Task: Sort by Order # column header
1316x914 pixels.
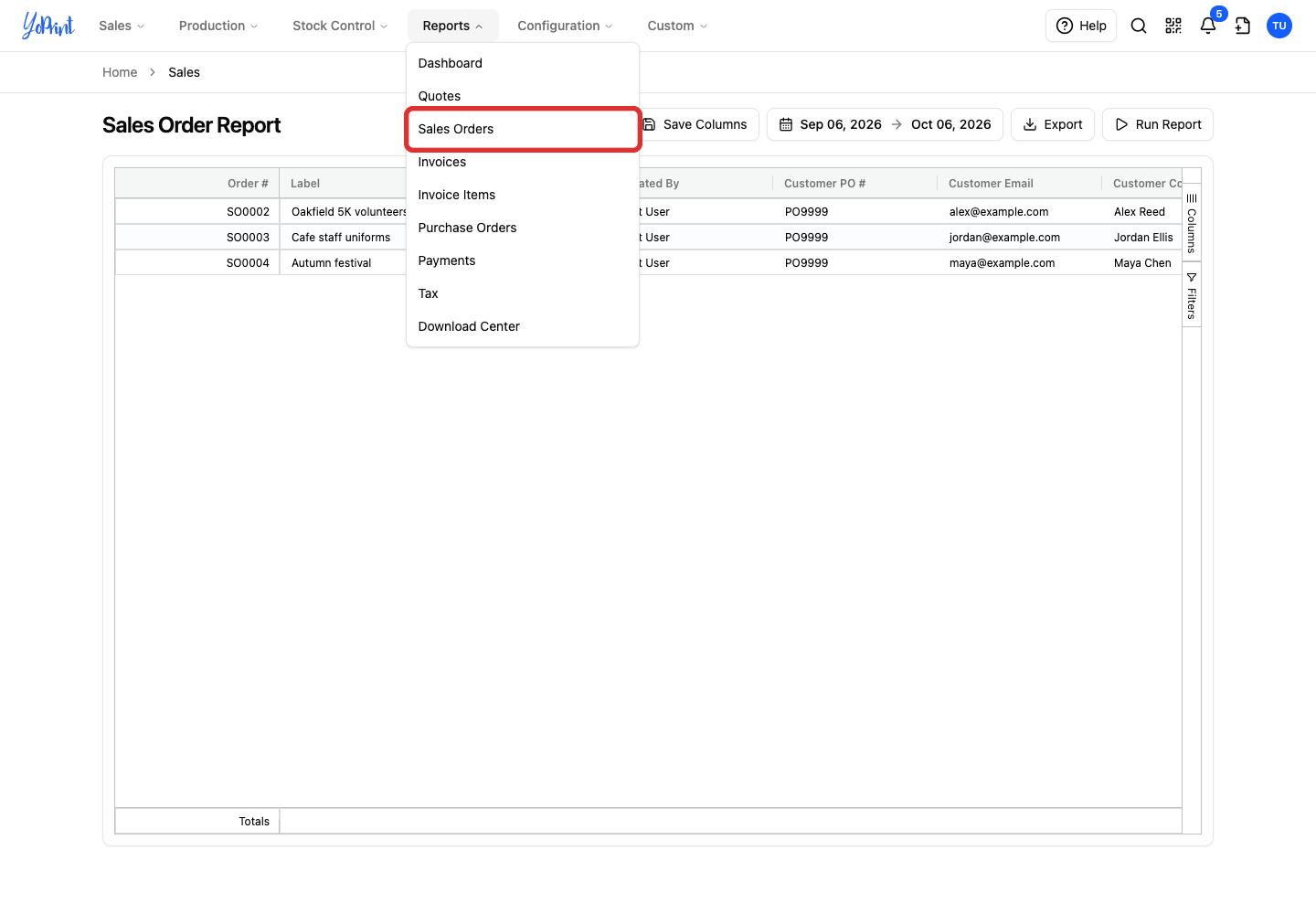Action: 197,184
